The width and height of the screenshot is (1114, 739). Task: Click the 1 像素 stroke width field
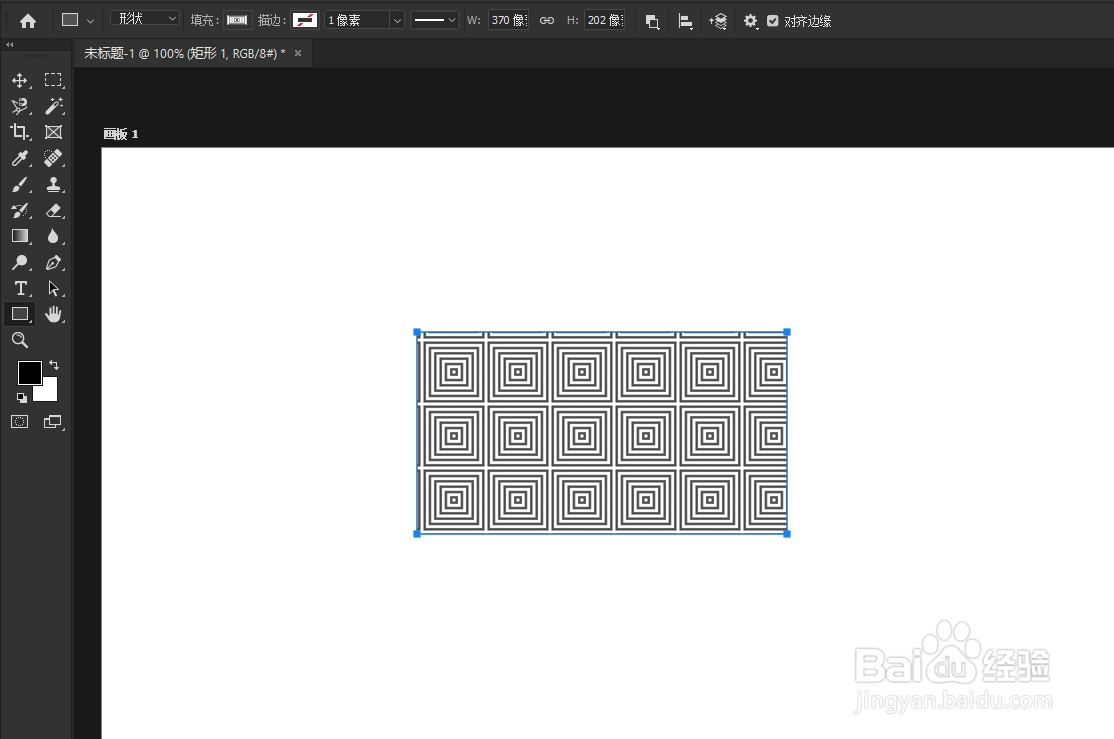click(x=358, y=21)
